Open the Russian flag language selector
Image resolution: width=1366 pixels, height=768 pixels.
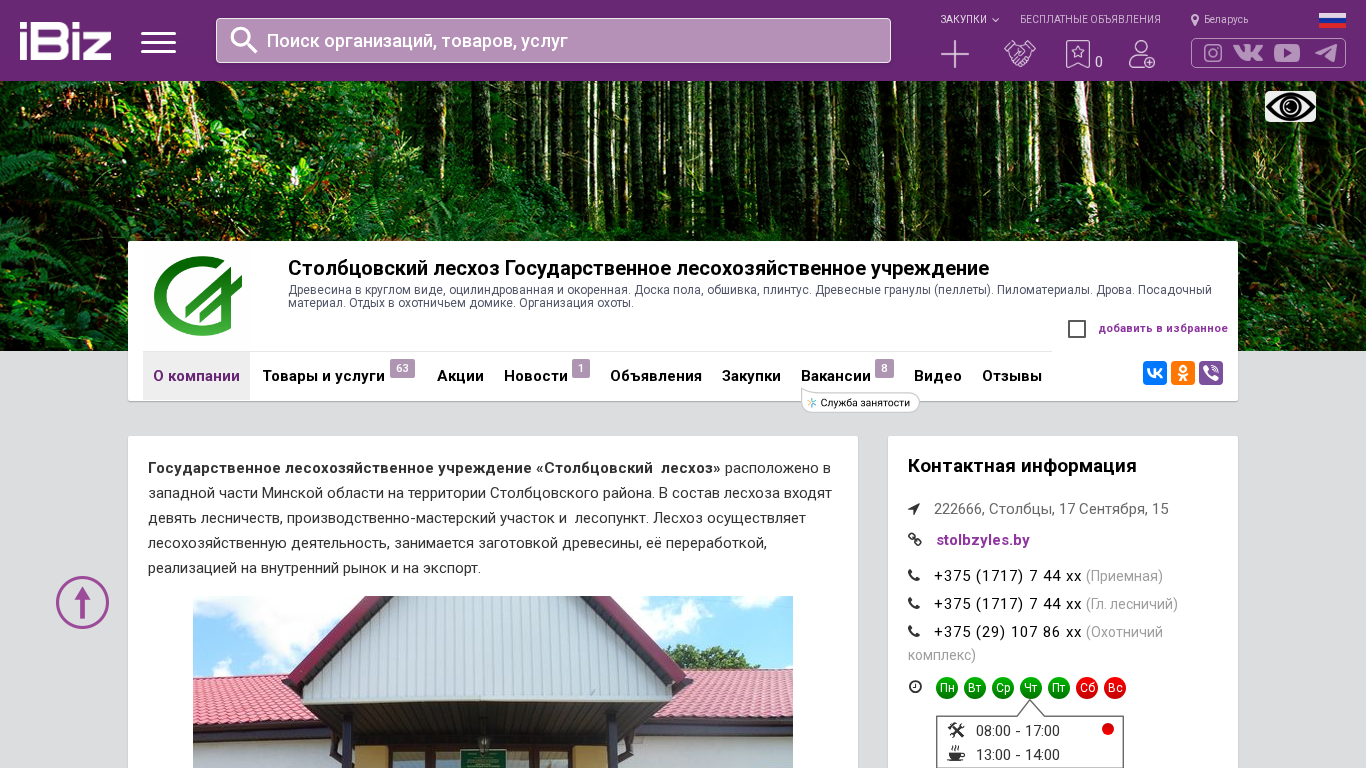[x=1332, y=19]
